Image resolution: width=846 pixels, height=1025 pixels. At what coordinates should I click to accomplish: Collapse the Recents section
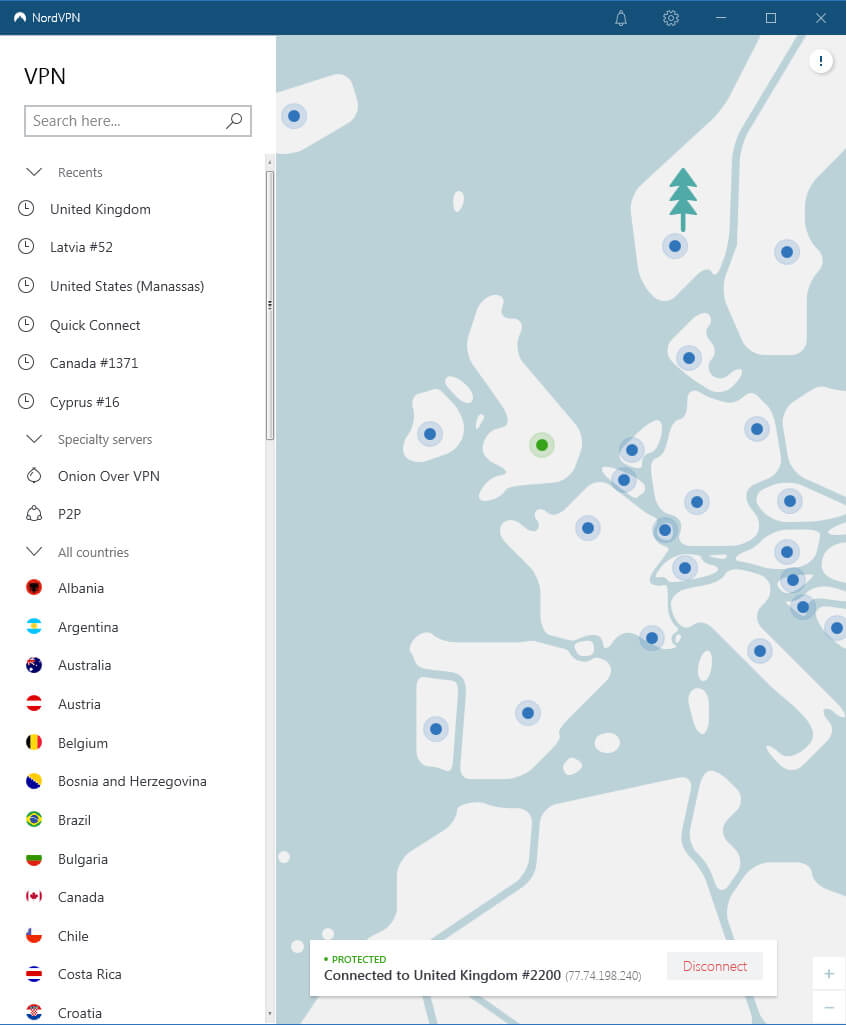(34, 172)
